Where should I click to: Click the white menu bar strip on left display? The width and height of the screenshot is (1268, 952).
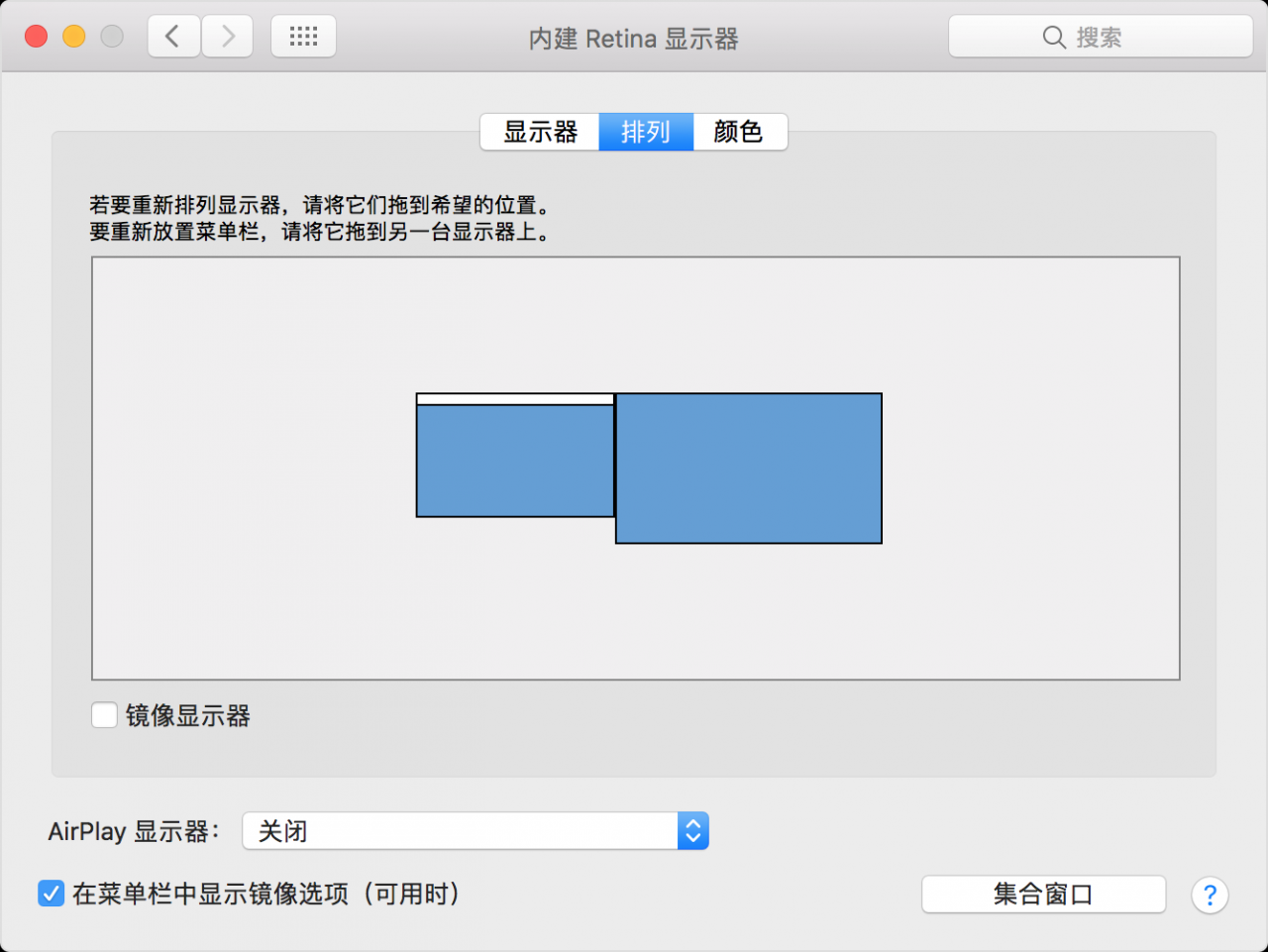[515, 398]
